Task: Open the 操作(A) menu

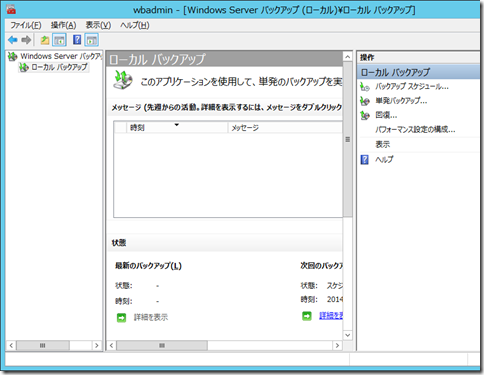Action: coord(63,25)
